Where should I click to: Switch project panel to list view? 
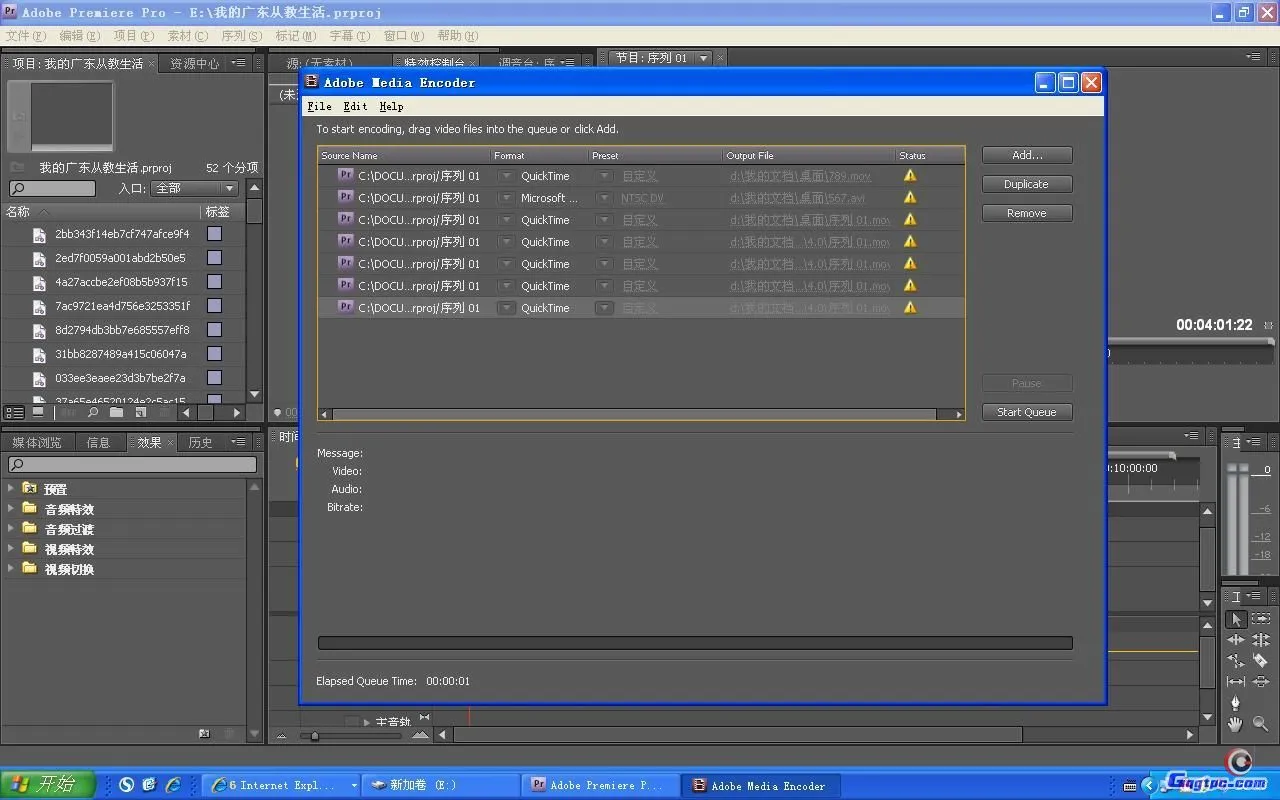14,412
